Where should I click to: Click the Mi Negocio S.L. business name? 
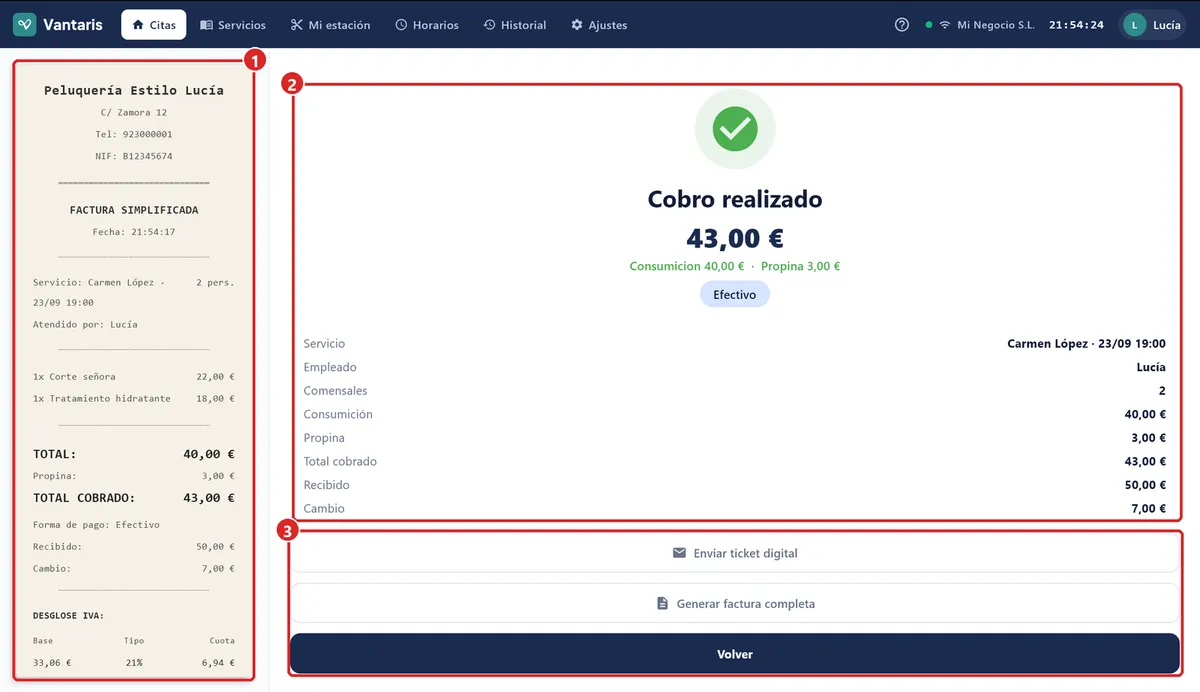click(x=996, y=25)
